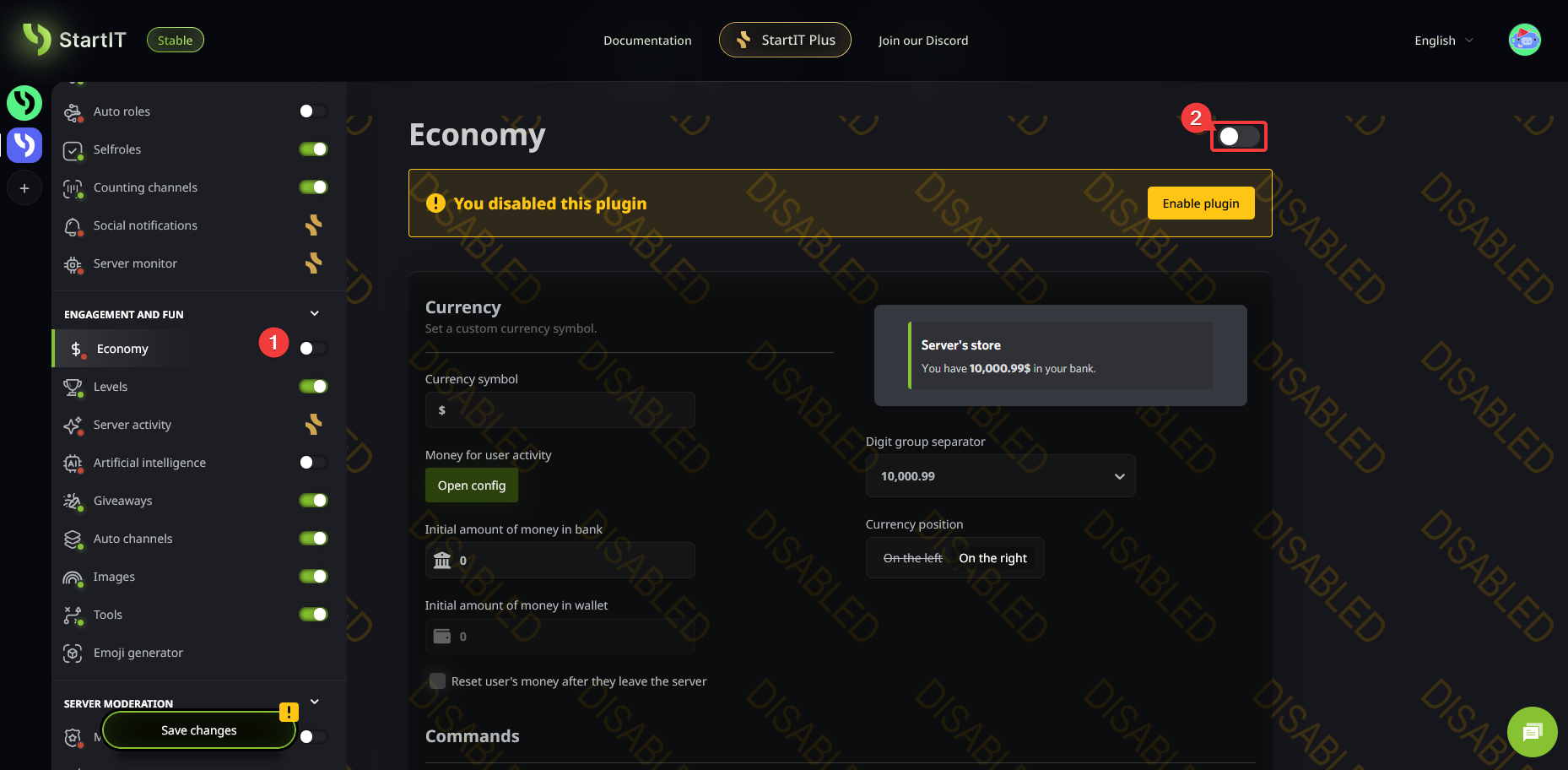Check Reset user's money after leaving
The height and width of the screenshot is (770, 1568).
437,681
